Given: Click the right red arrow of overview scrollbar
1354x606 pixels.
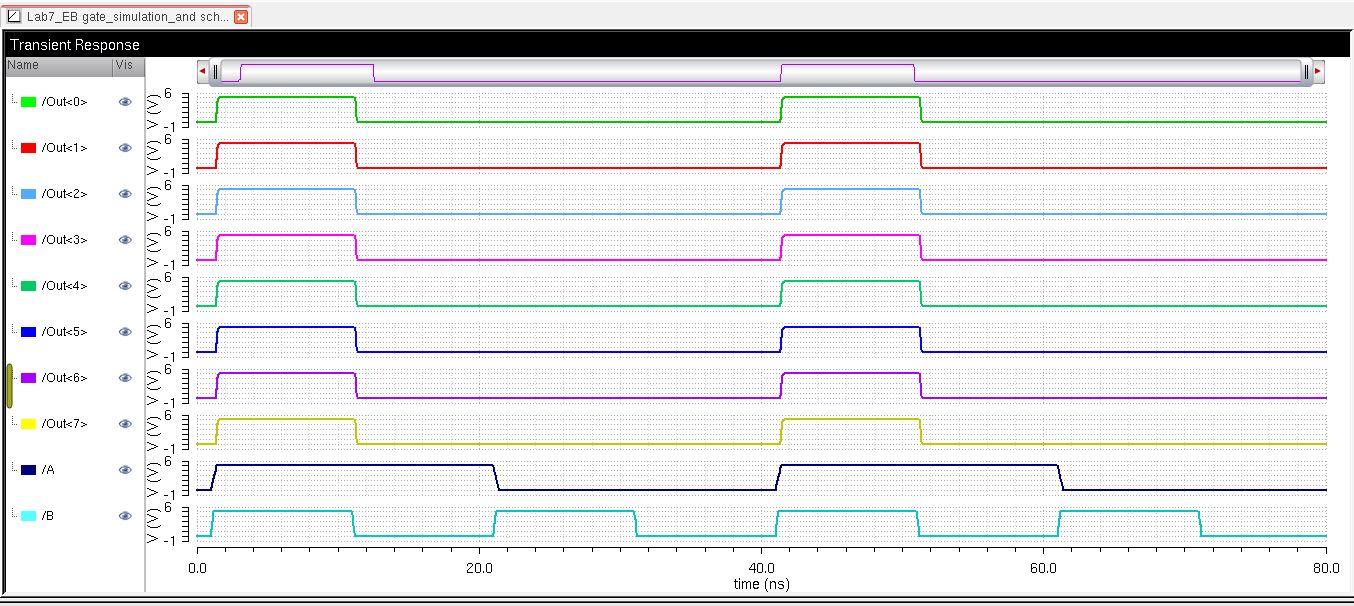Looking at the screenshot, I should [x=1318, y=71].
